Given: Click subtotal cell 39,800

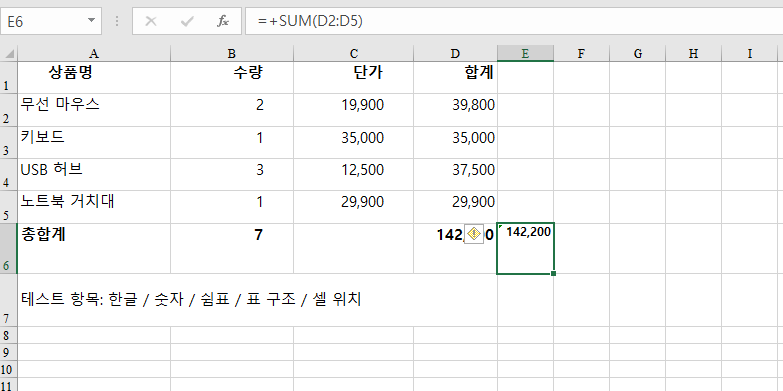Looking at the screenshot, I should pos(455,110).
